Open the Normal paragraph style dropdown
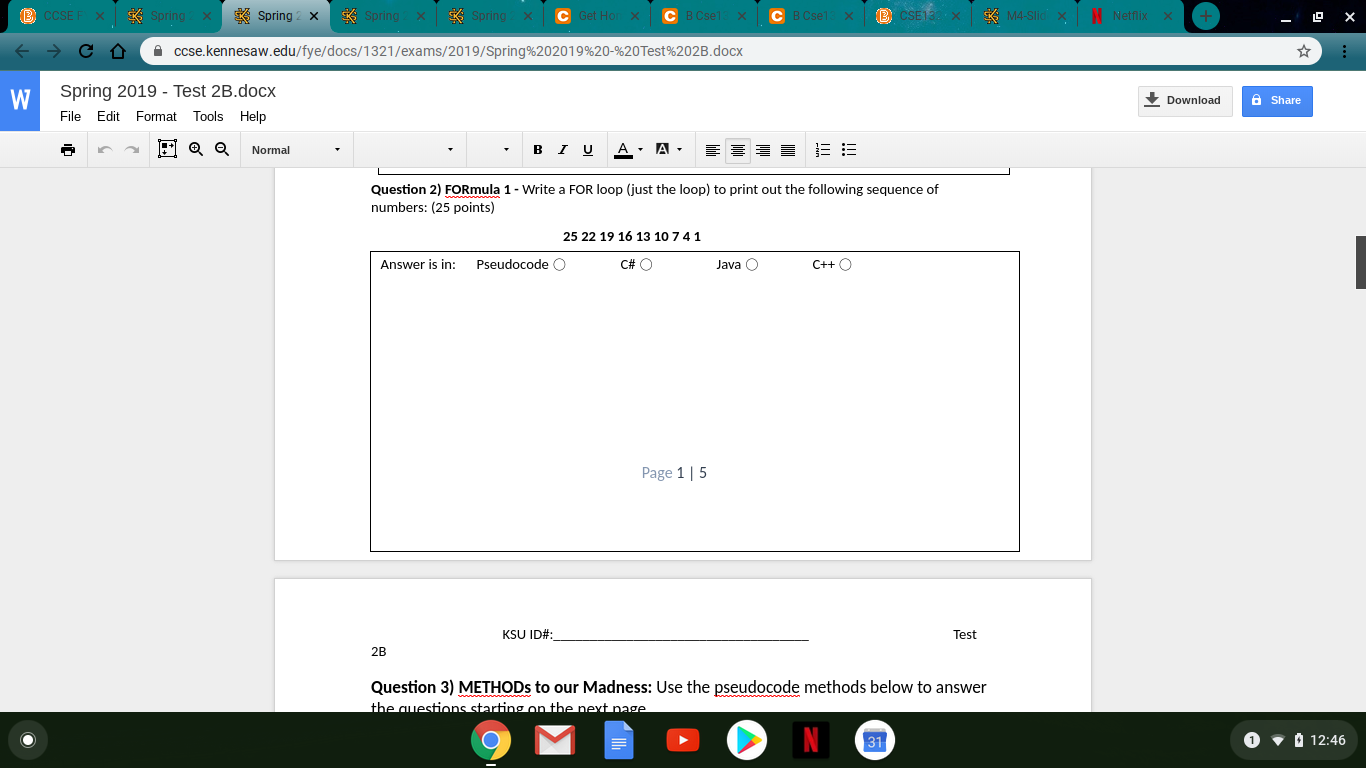Screen dimensions: 1366x768 (295, 150)
